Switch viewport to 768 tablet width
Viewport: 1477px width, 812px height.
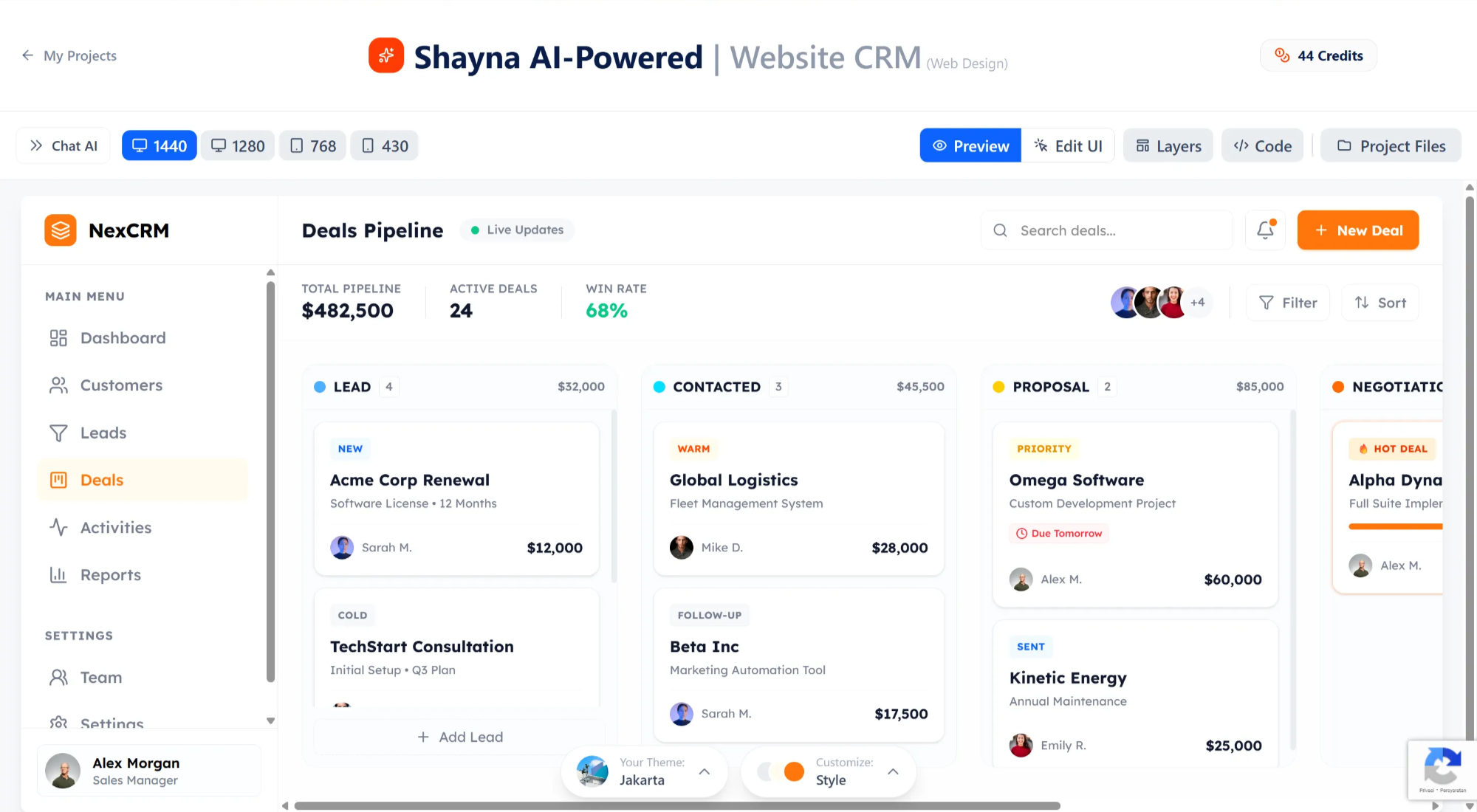click(313, 146)
